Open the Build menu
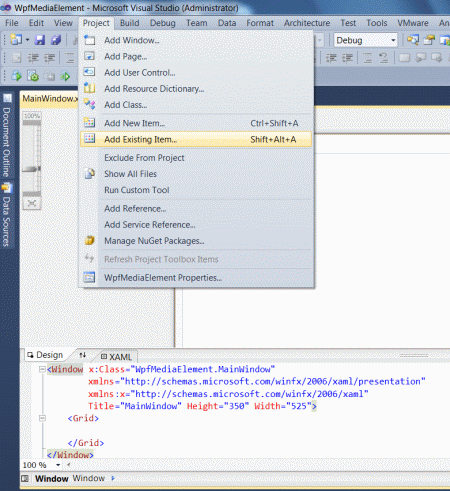This screenshot has width=450, height=491. pyautogui.click(x=129, y=23)
